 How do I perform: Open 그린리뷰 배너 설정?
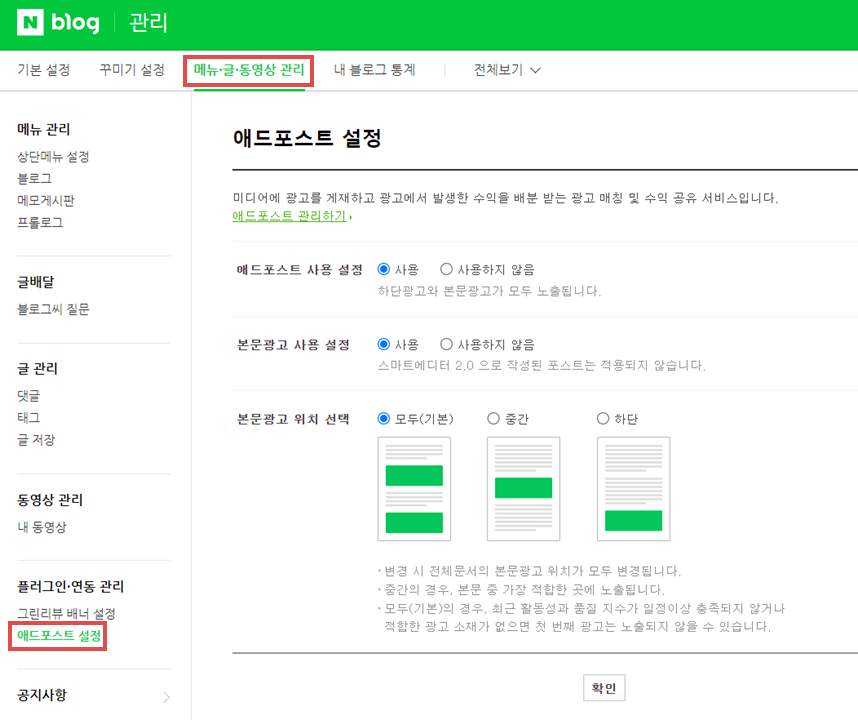66,613
